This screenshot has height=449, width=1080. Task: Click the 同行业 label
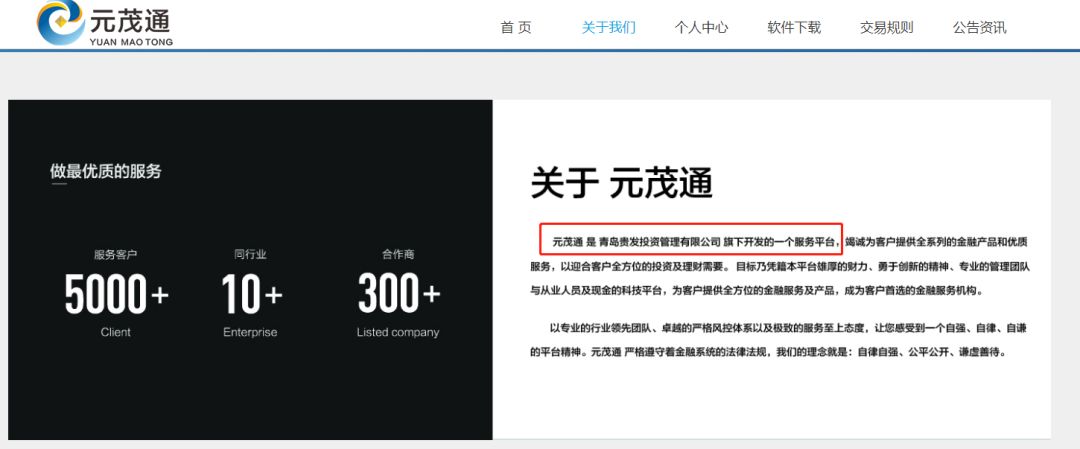coord(250,255)
